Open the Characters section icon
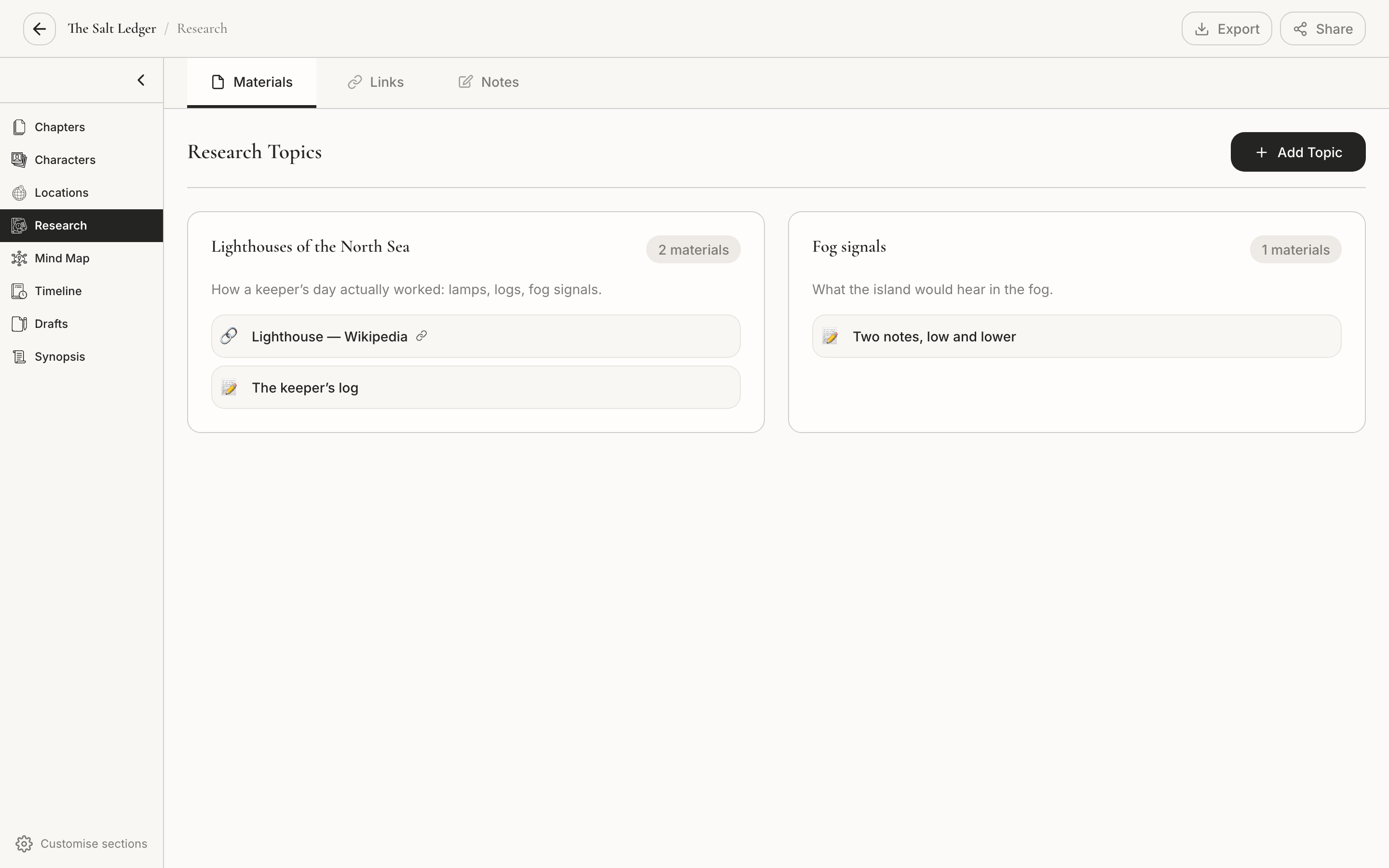Image resolution: width=1389 pixels, height=868 pixels. click(x=19, y=160)
